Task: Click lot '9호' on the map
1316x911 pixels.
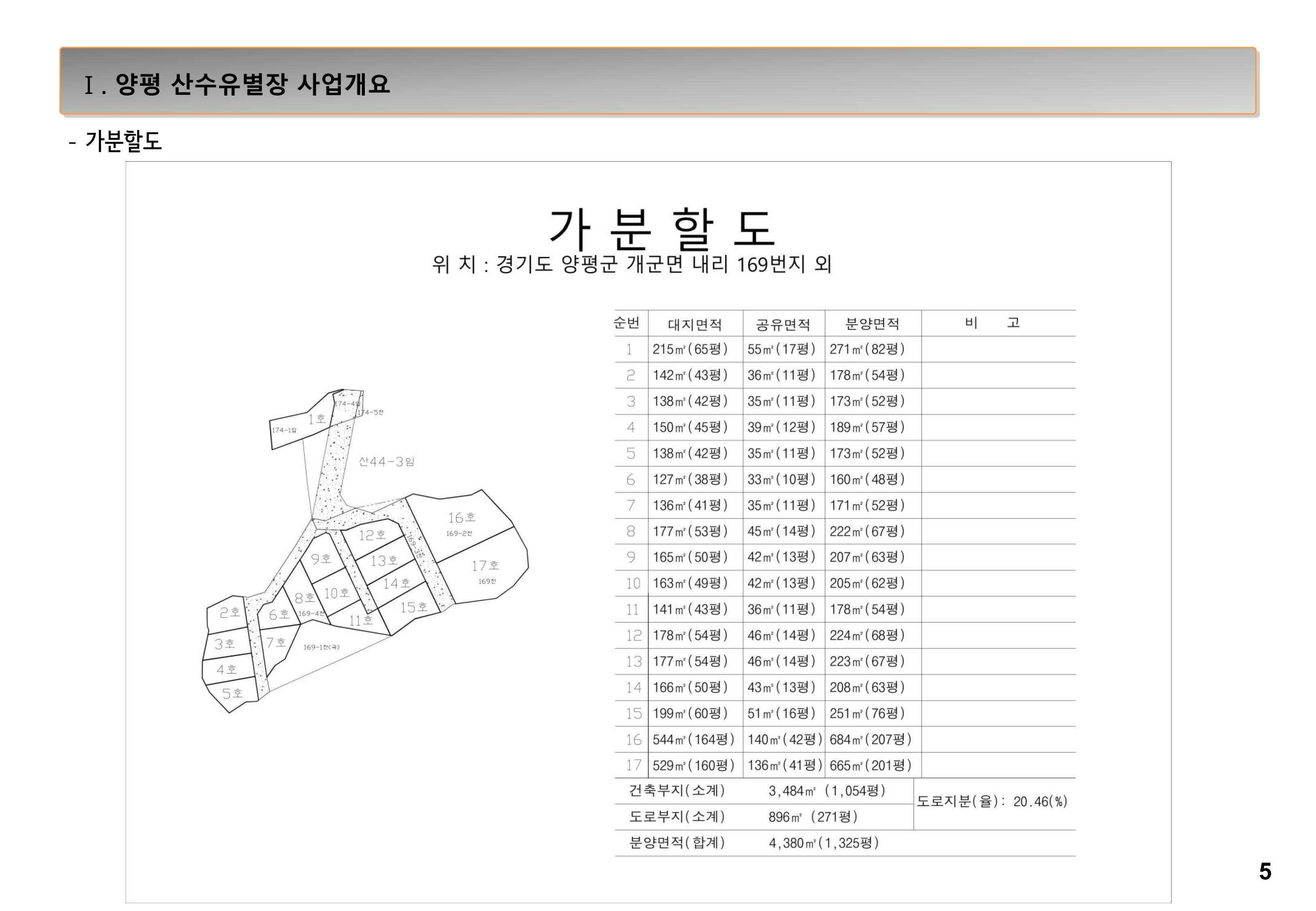Action: tap(321, 559)
